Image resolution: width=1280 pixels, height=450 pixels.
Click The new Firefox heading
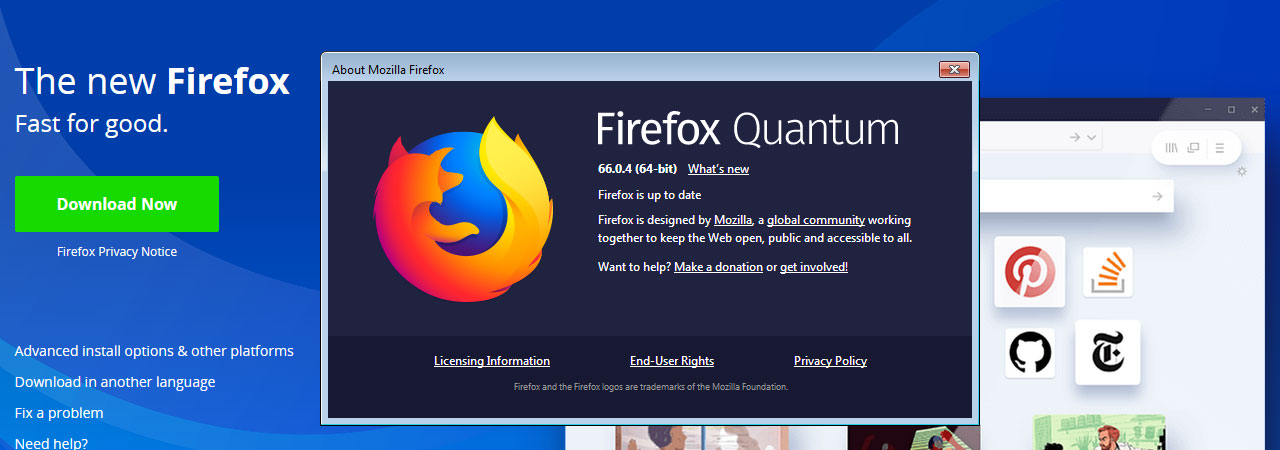tap(152, 81)
